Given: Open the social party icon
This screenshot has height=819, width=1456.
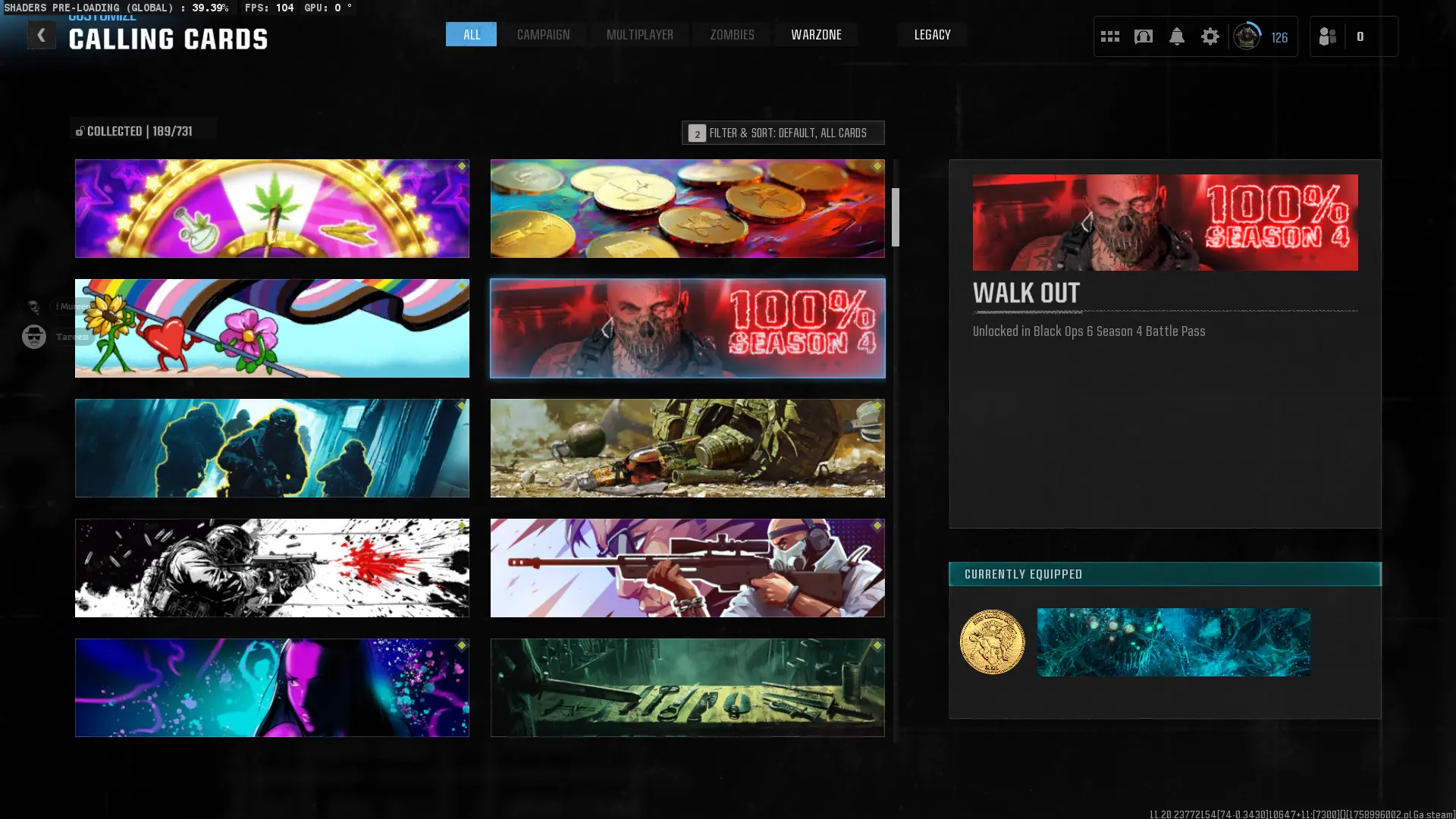Looking at the screenshot, I should pyautogui.click(x=1327, y=36).
